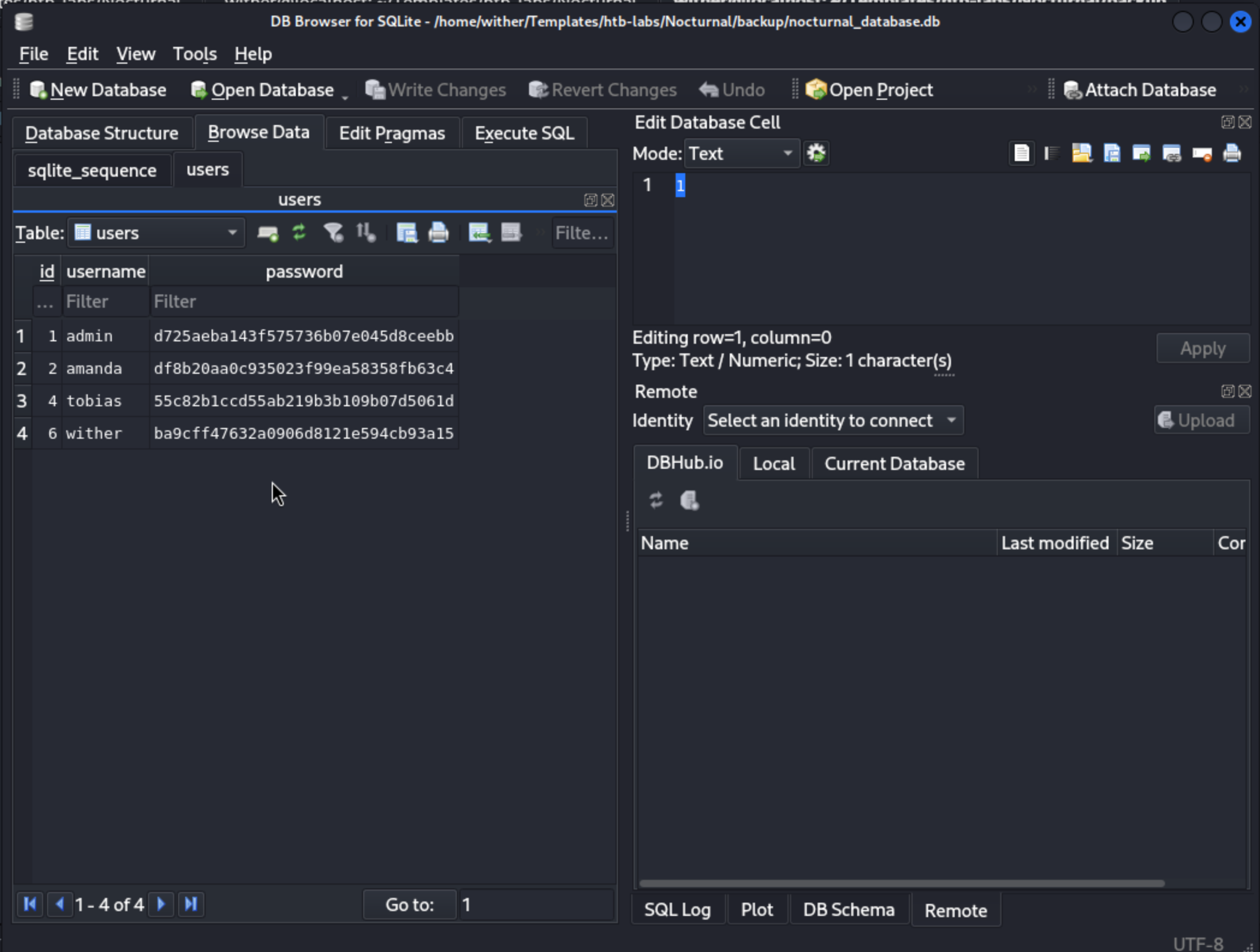Click the Attach Database button
Screen dimensions: 1260x952
tap(1140, 90)
